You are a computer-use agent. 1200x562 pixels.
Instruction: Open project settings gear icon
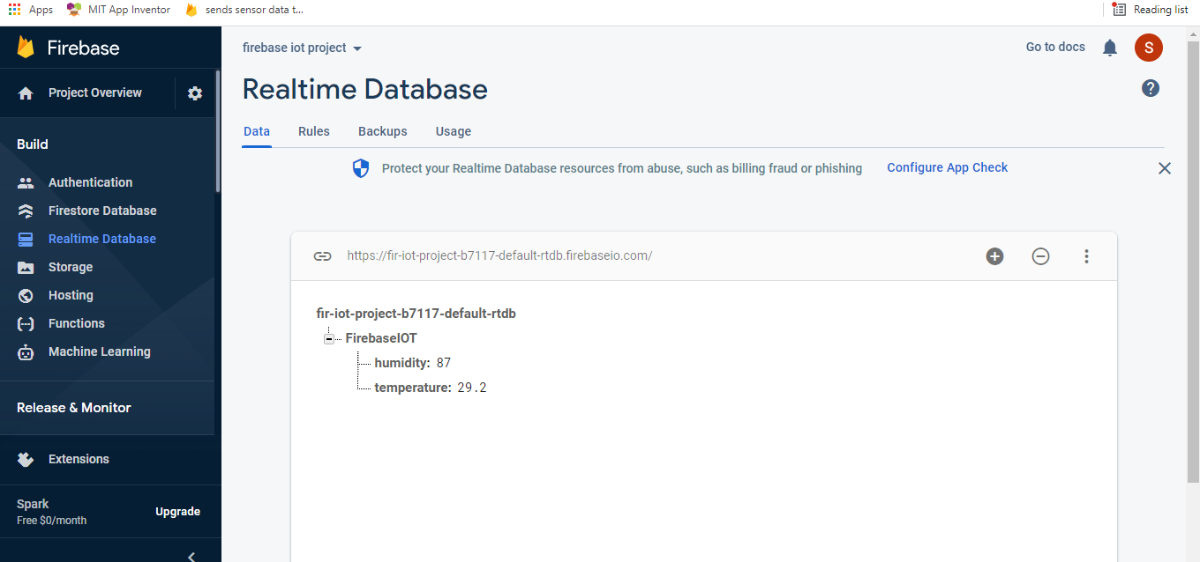tap(195, 93)
